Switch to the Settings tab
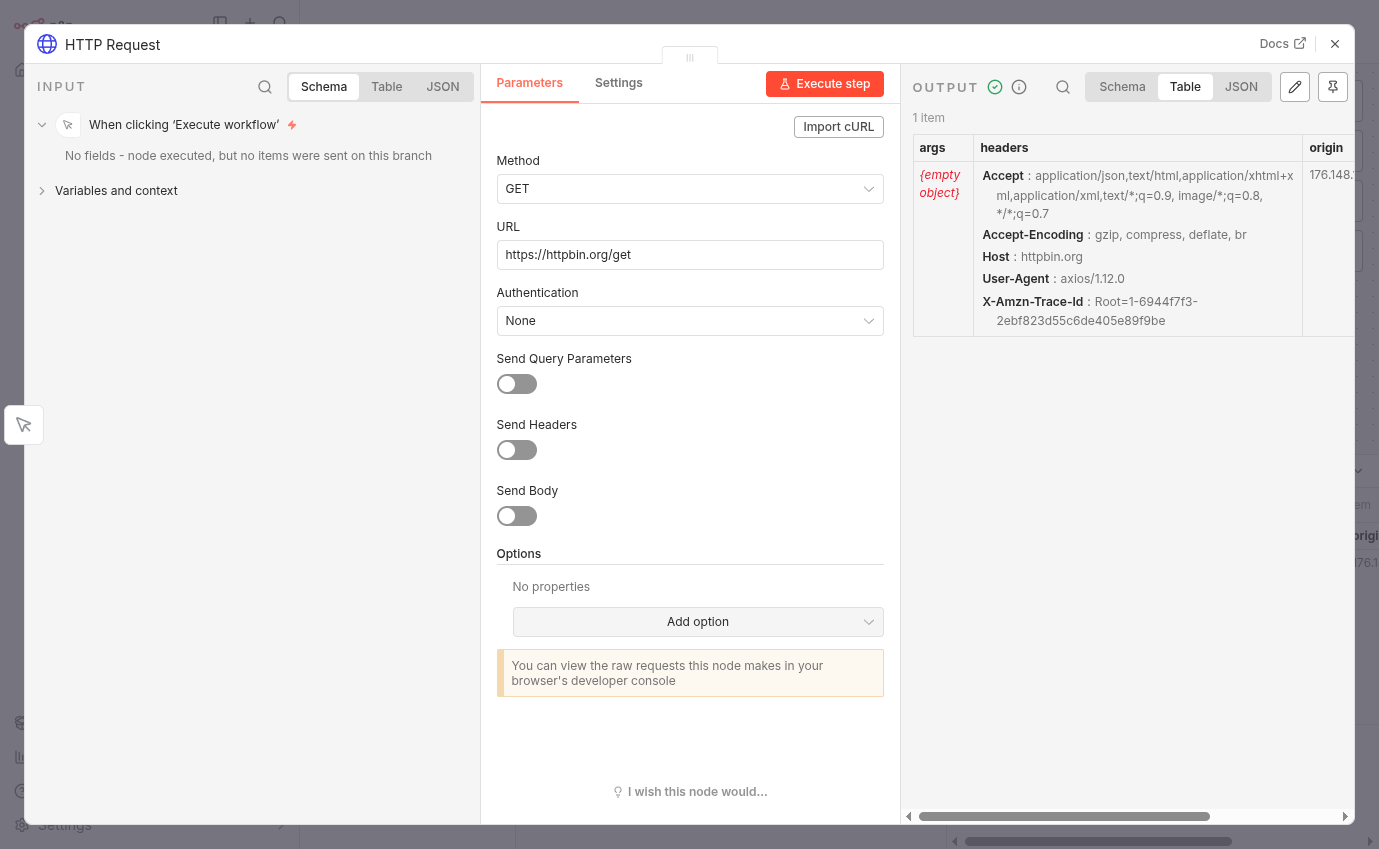The image size is (1379, 849). click(x=618, y=83)
